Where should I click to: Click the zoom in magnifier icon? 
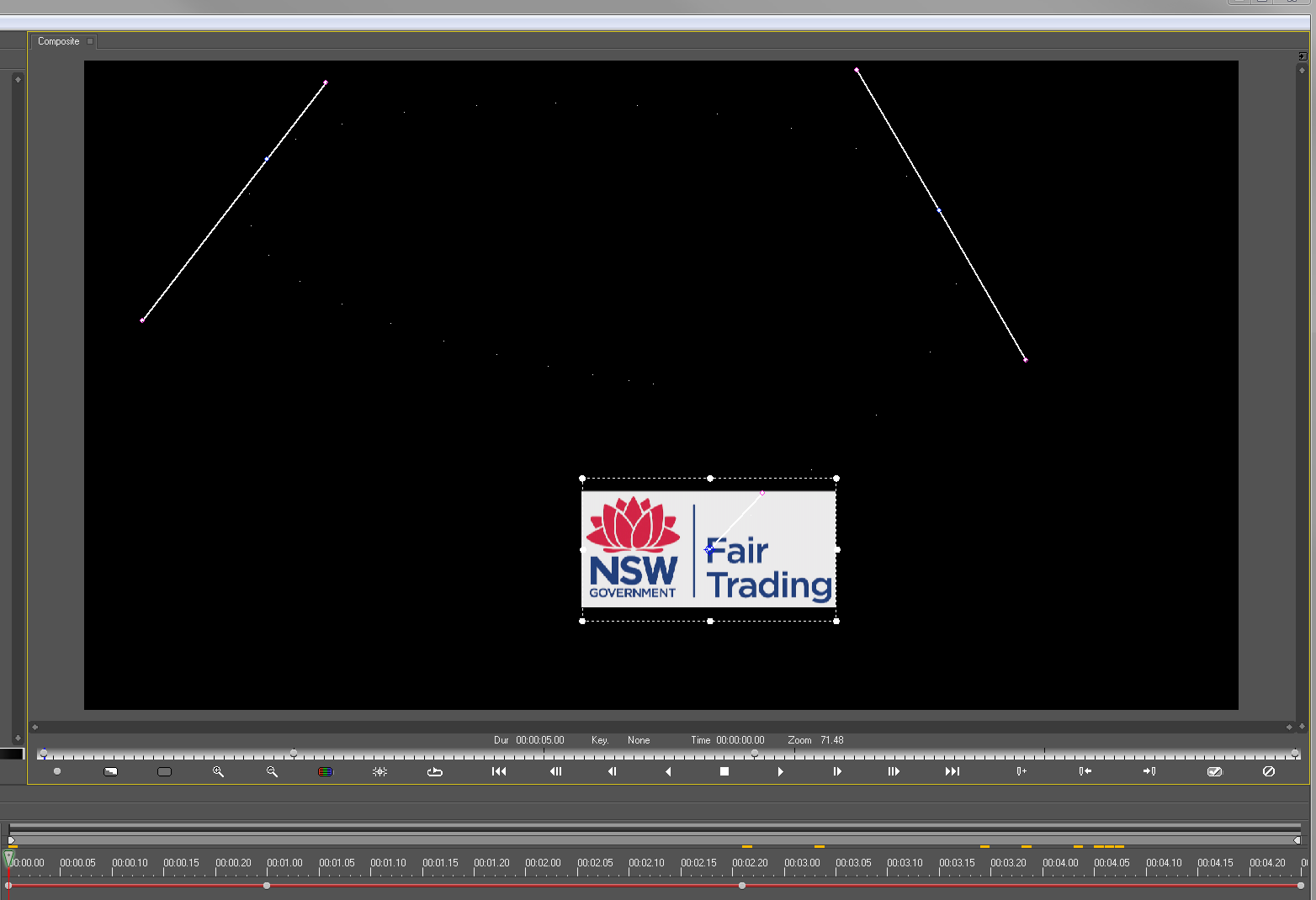[x=218, y=771]
